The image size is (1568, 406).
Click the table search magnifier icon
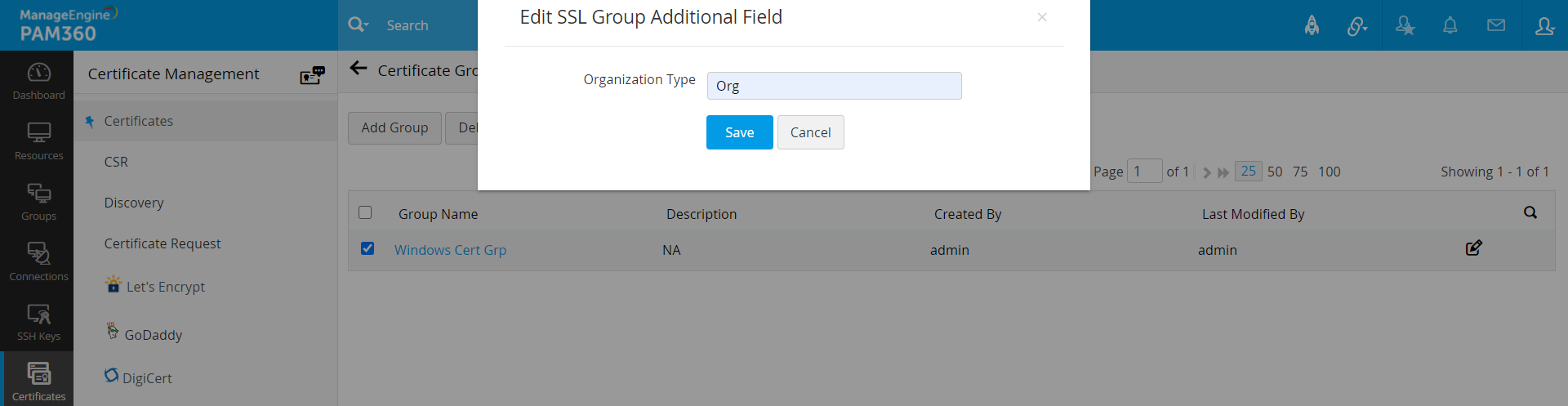pyautogui.click(x=1530, y=212)
